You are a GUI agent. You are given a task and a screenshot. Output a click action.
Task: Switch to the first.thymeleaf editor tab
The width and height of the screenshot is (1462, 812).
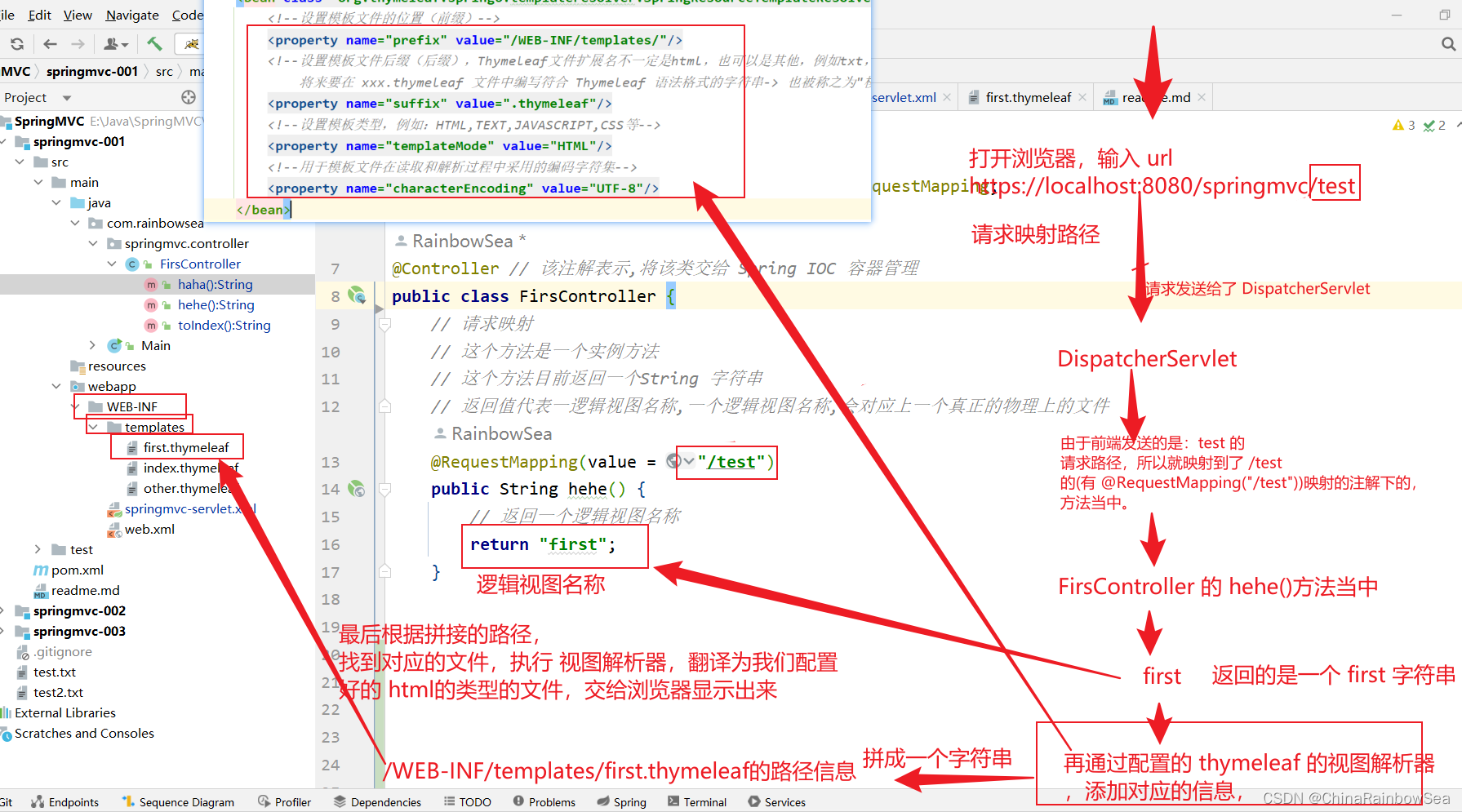(x=1028, y=97)
